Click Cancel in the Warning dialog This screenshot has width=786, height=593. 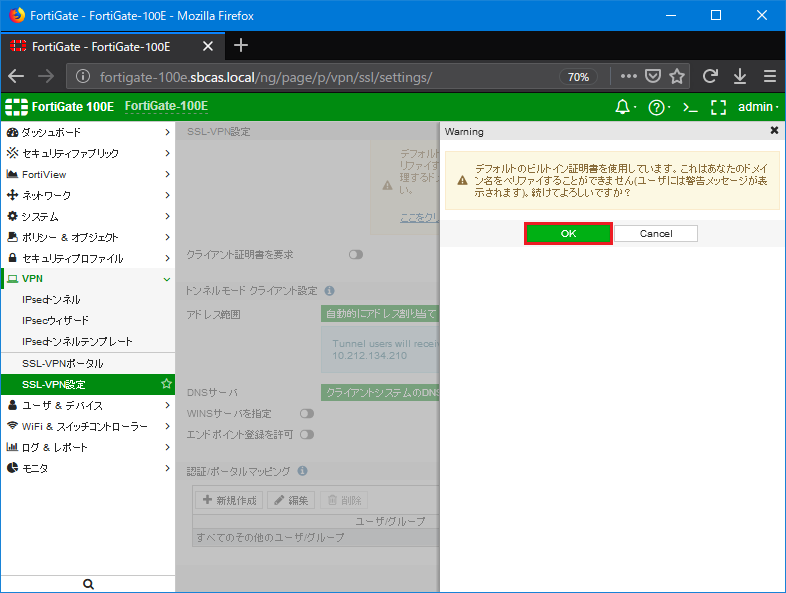coord(656,234)
